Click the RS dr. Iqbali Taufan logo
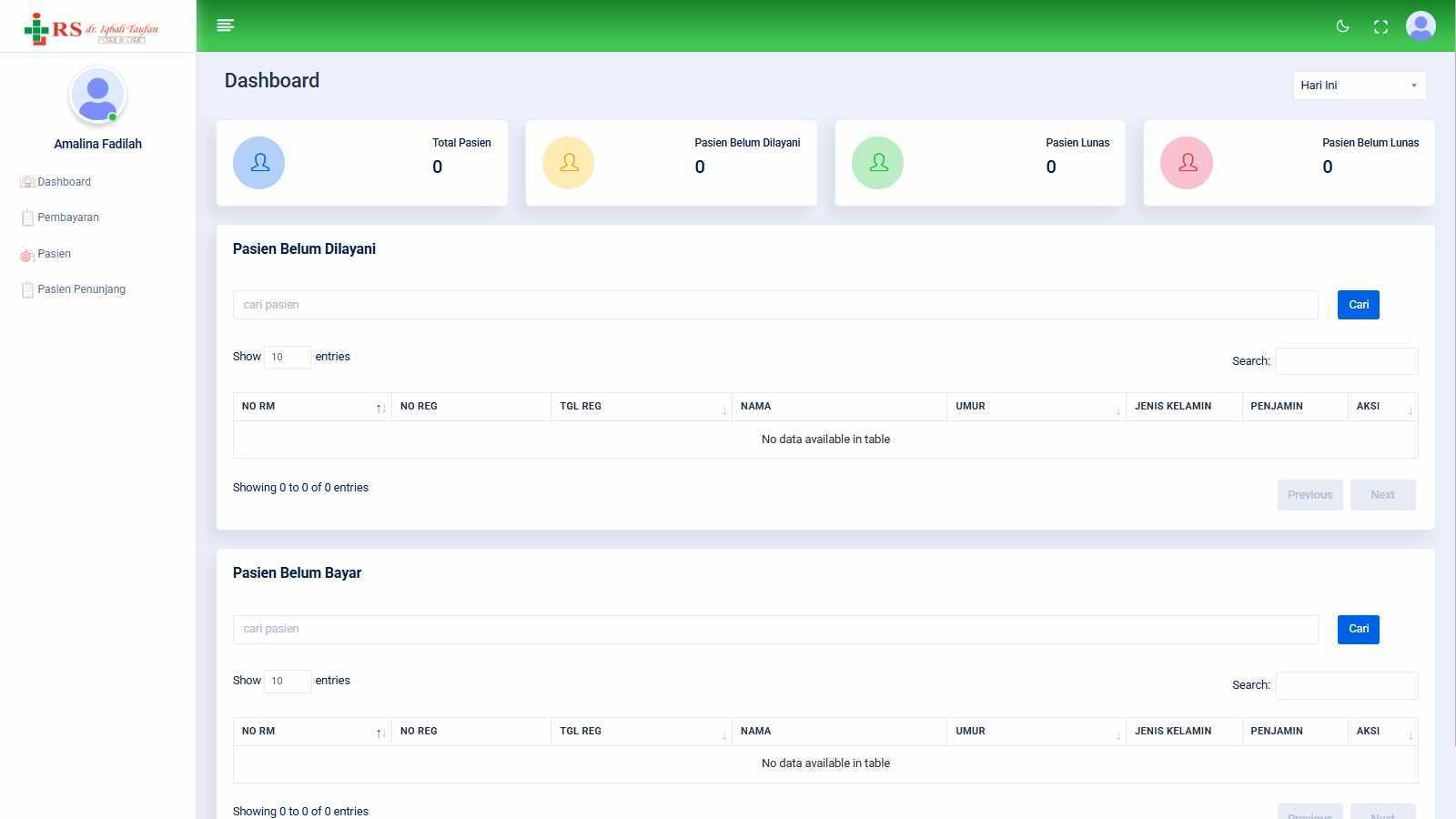Viewport: 1456px width, 819px height. click(x=91, y=29)
